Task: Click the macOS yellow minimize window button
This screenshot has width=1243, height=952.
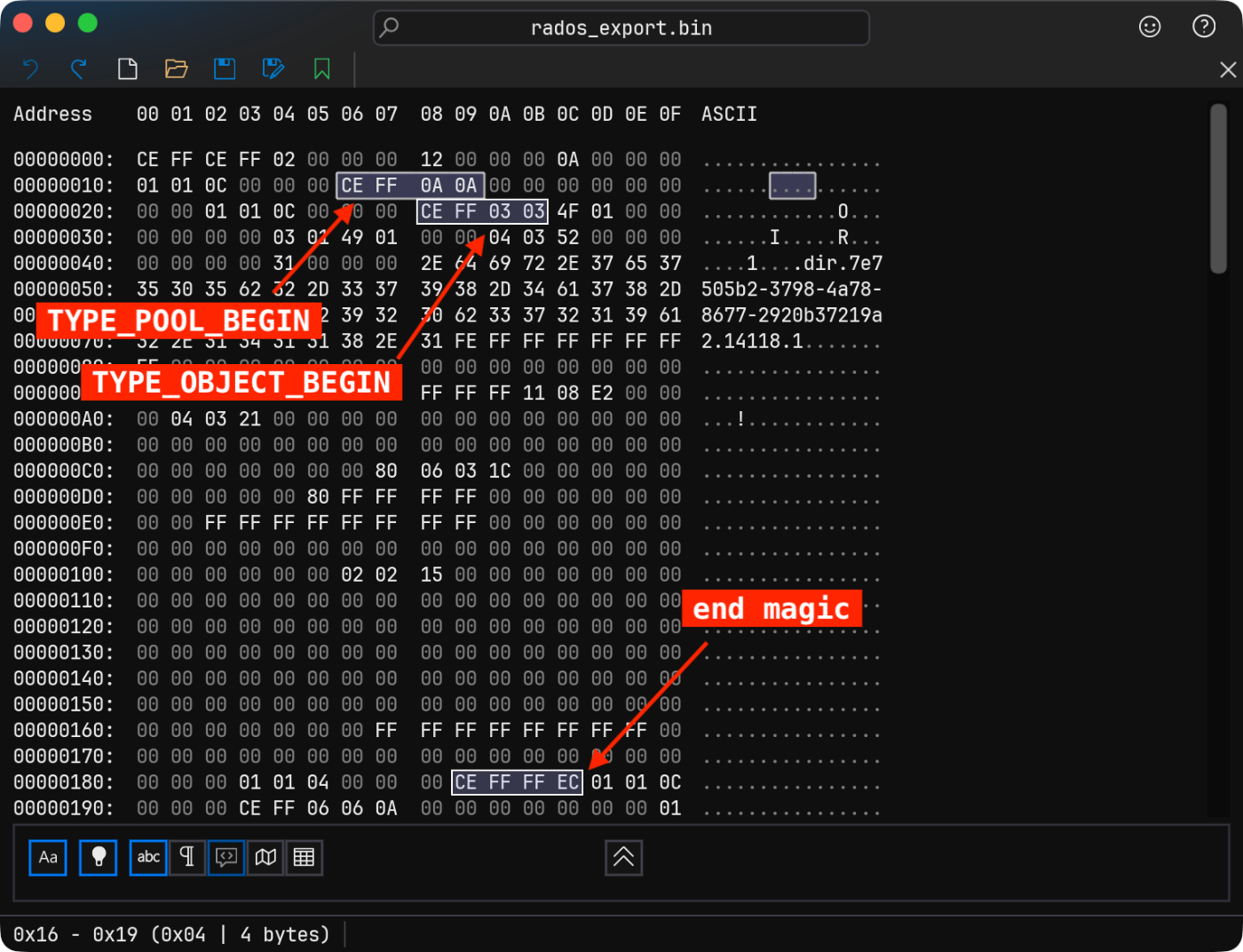Action: 55,23
